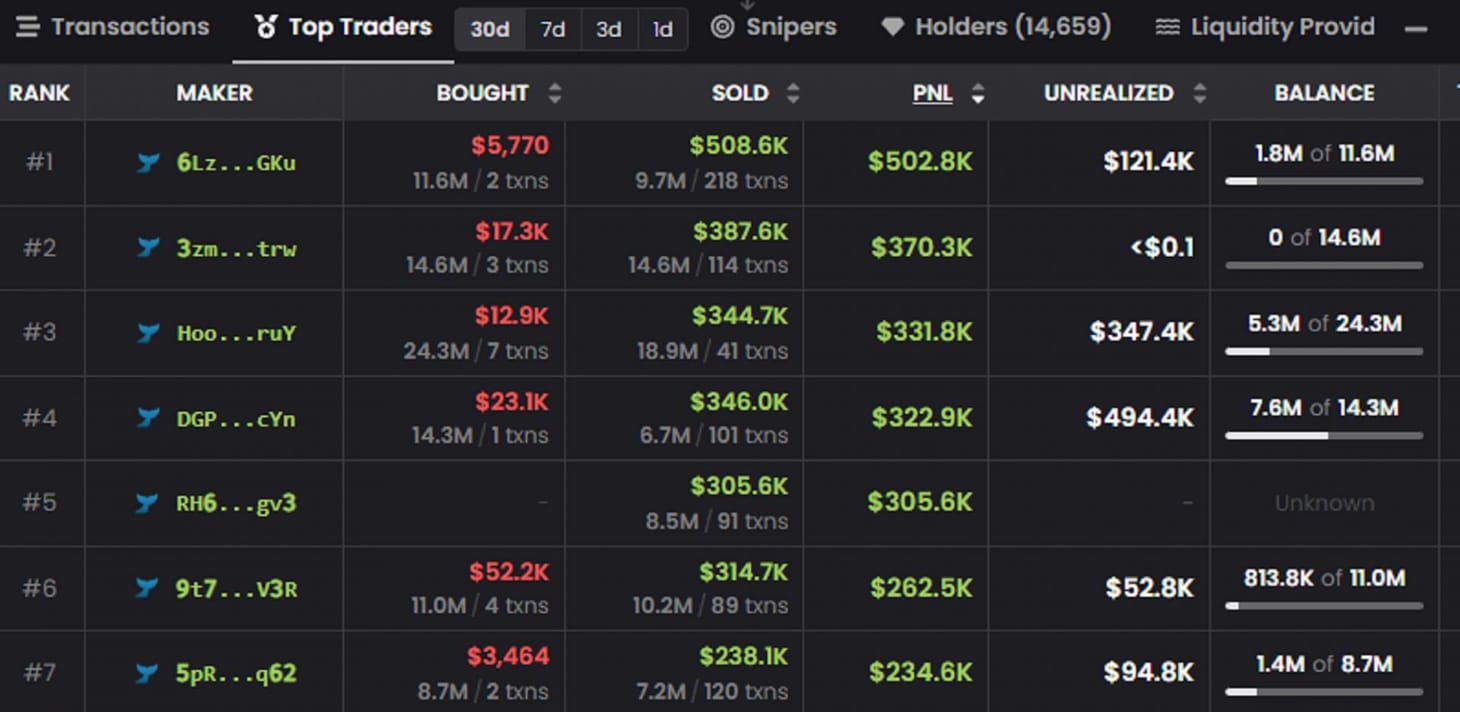Collapse panel with the minus icon
The height and width of the screenshot is (712, 1460).
pos(1415,29)
